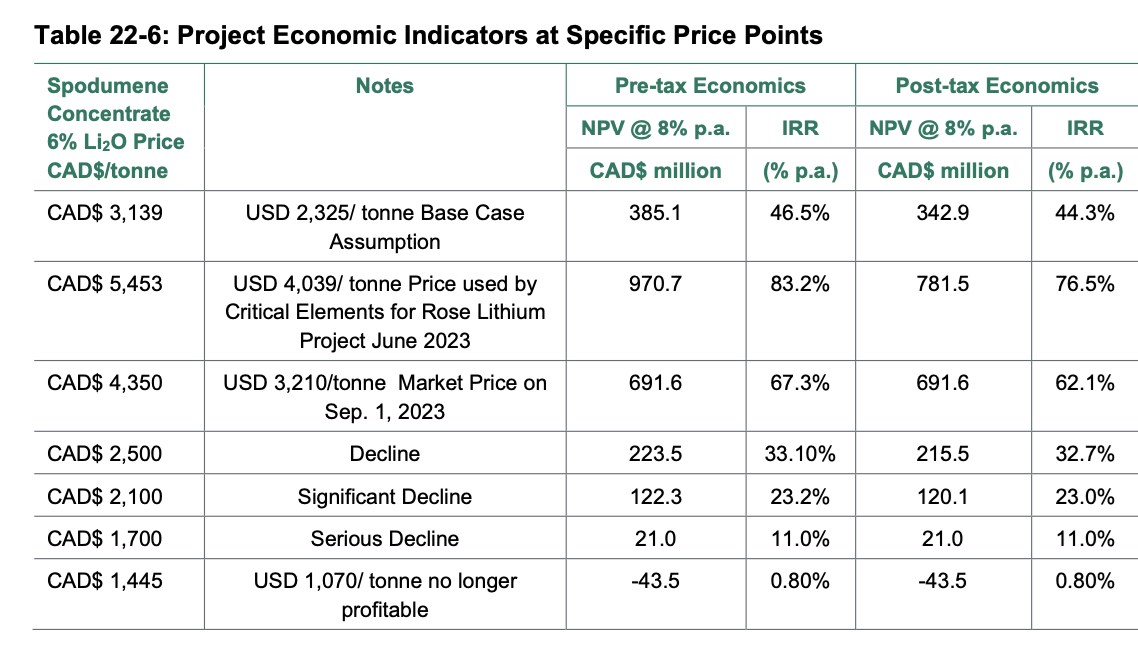Click the Rose Lithium Project note

tap(384, 312)
